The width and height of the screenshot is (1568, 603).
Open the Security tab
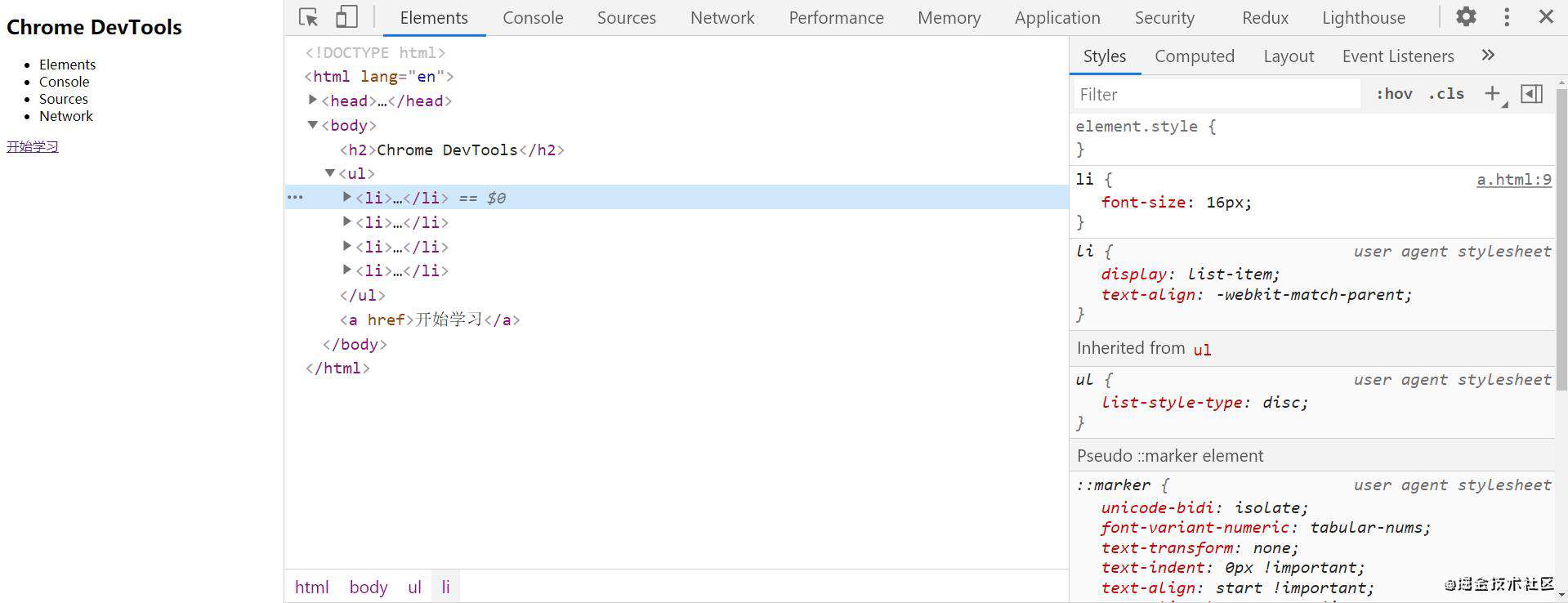click(1164, 17)
